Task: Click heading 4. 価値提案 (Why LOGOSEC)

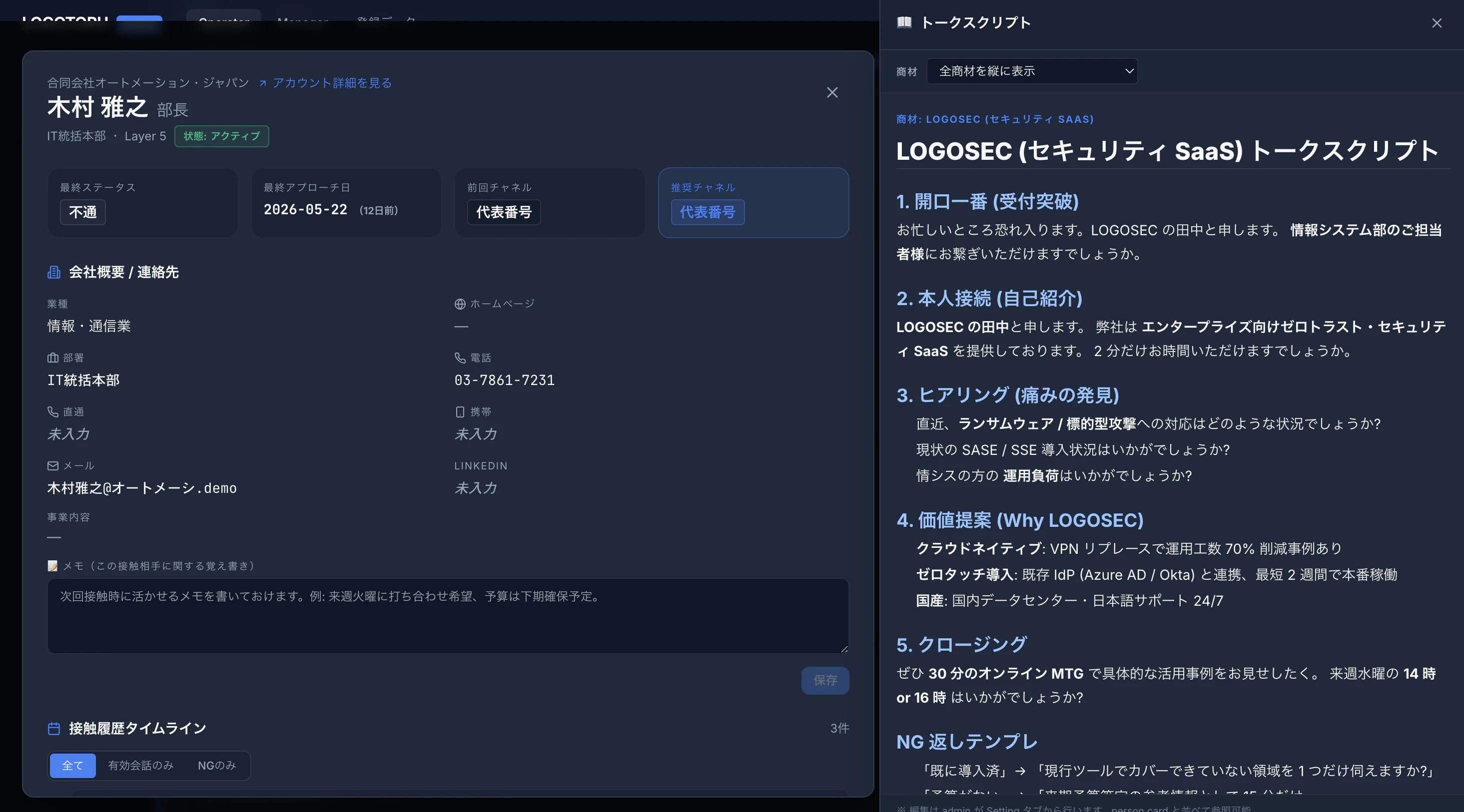Action: (x=1020, y=520)
